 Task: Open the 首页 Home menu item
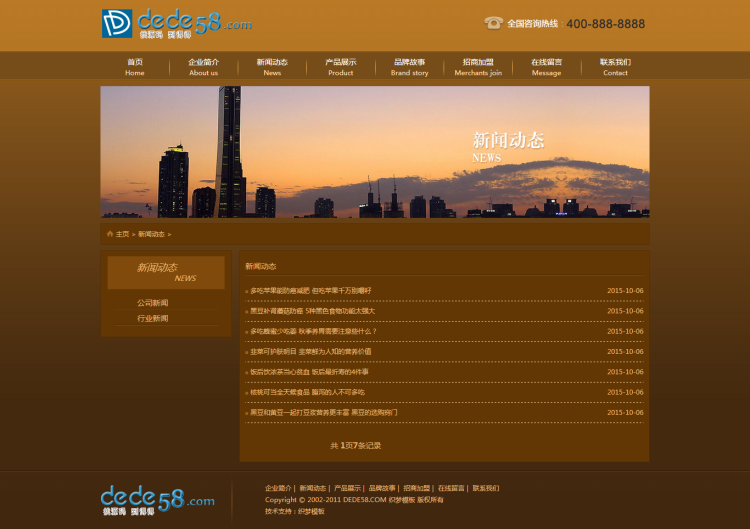pyautogui.click(x=135, y=67)
